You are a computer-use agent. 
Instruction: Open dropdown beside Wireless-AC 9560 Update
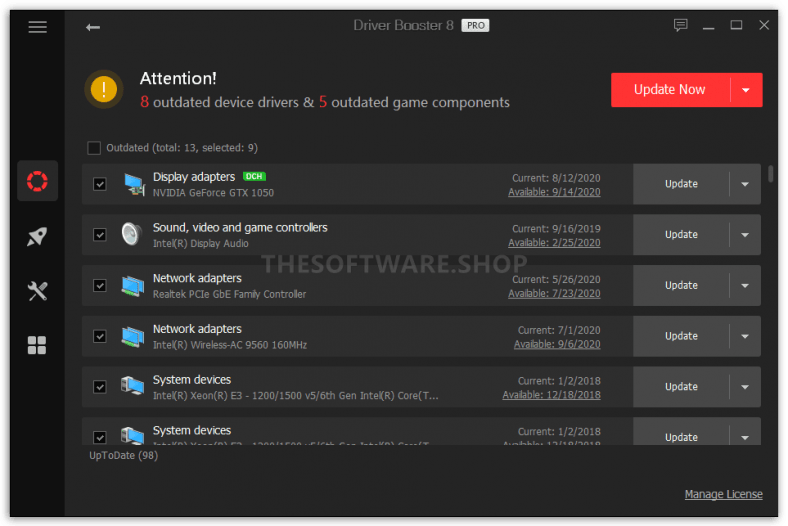[x=745, y=336]
